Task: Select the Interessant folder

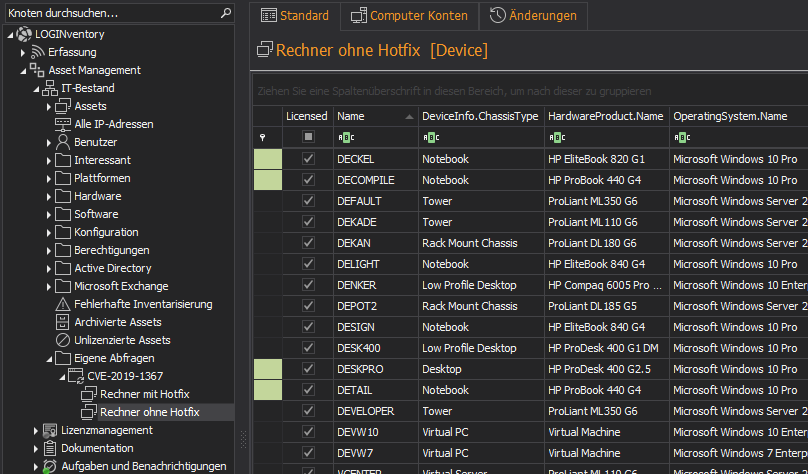Action: (102, 160)
